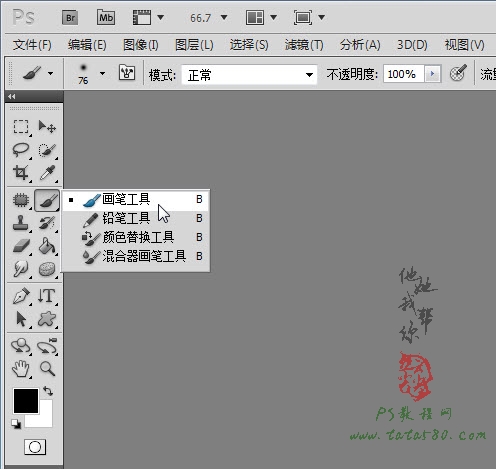
Task: Open the brush preset picker arrow
Action: pyautogui.click(x=103, y=73)
